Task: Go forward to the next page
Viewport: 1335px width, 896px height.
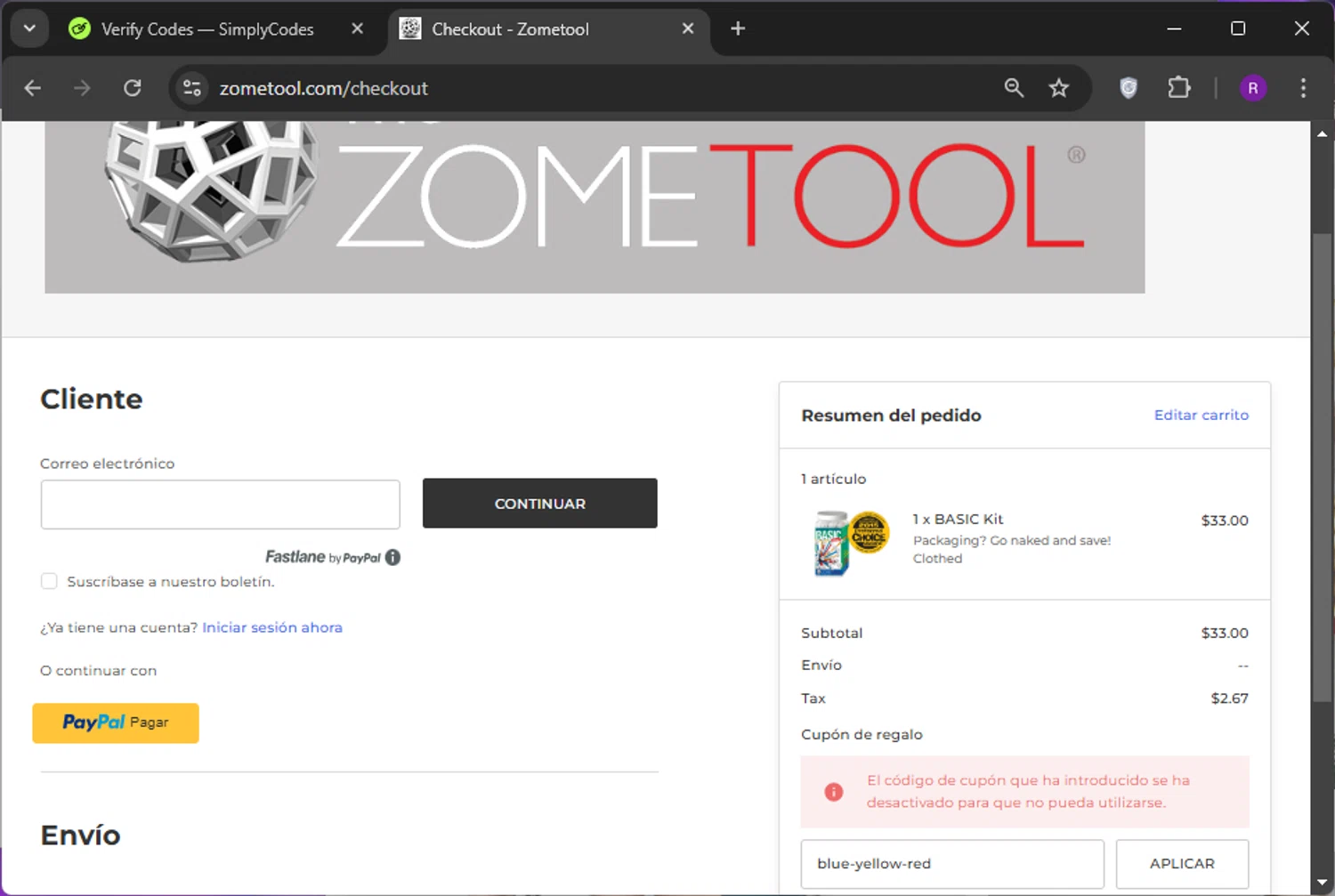Action: pyautogui.click(x=82, y=88)
